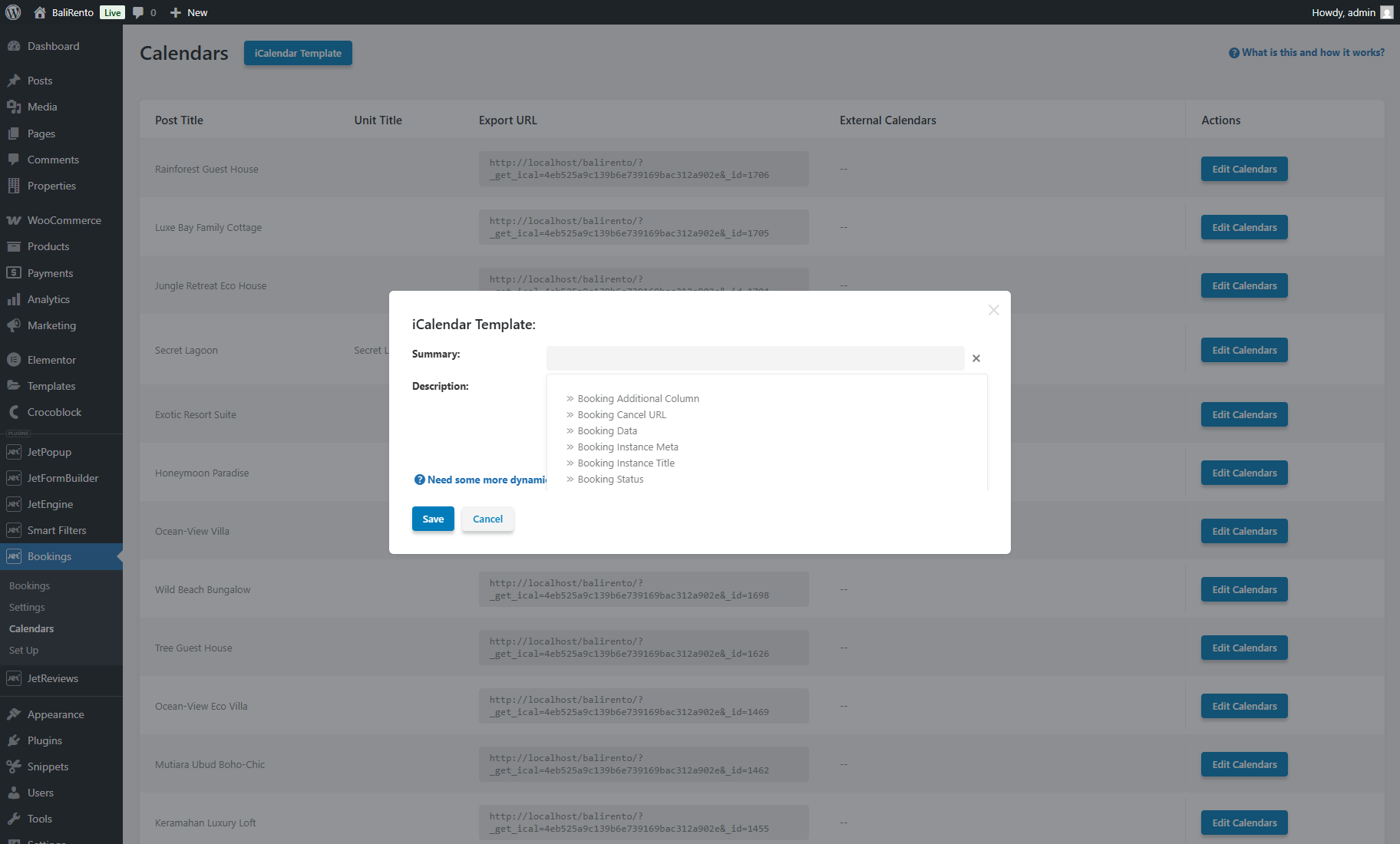Click the Templates folder icon

pyautogui.click(x=14, y=386)
